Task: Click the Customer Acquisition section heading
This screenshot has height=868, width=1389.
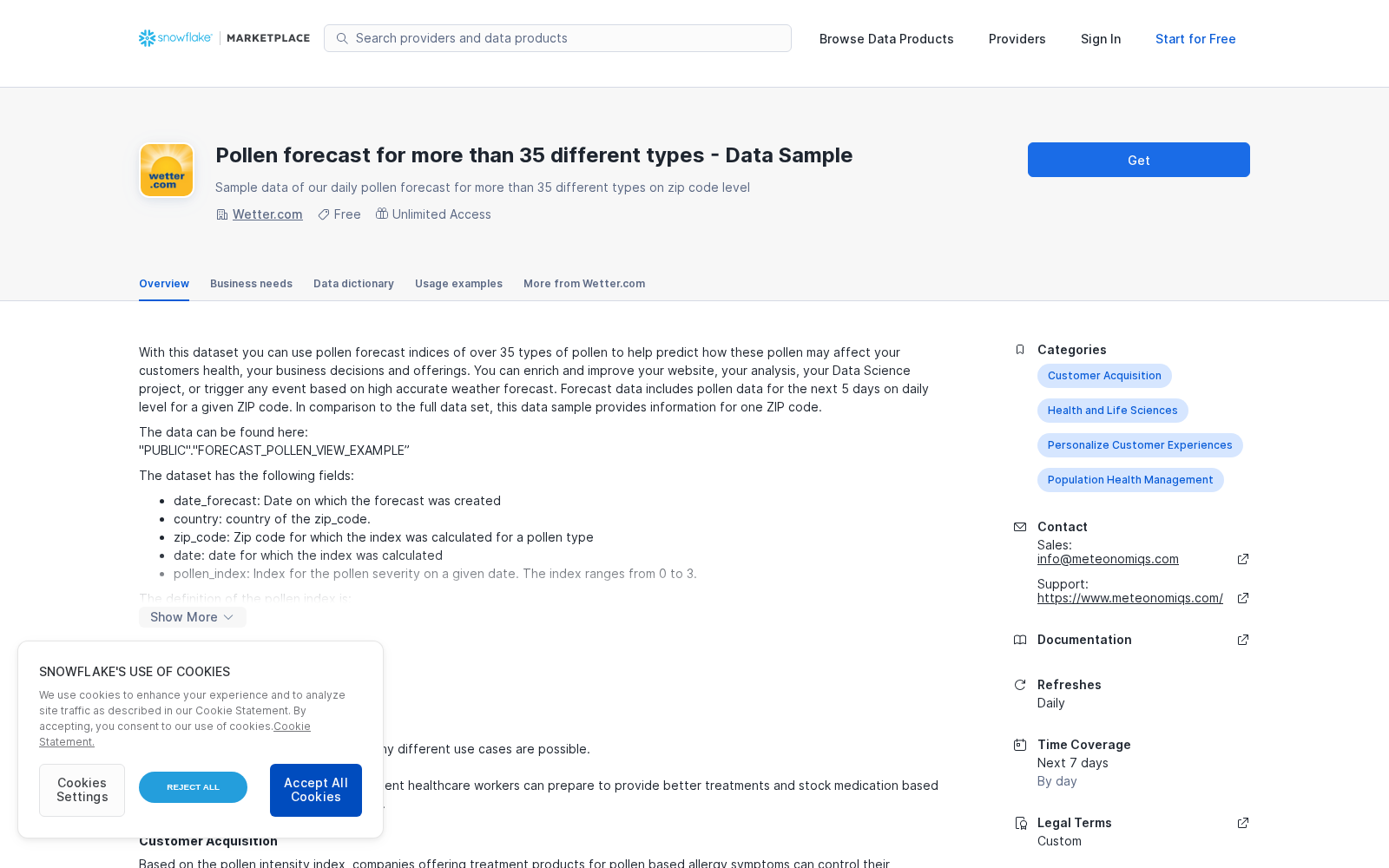Action: (208, 841)
